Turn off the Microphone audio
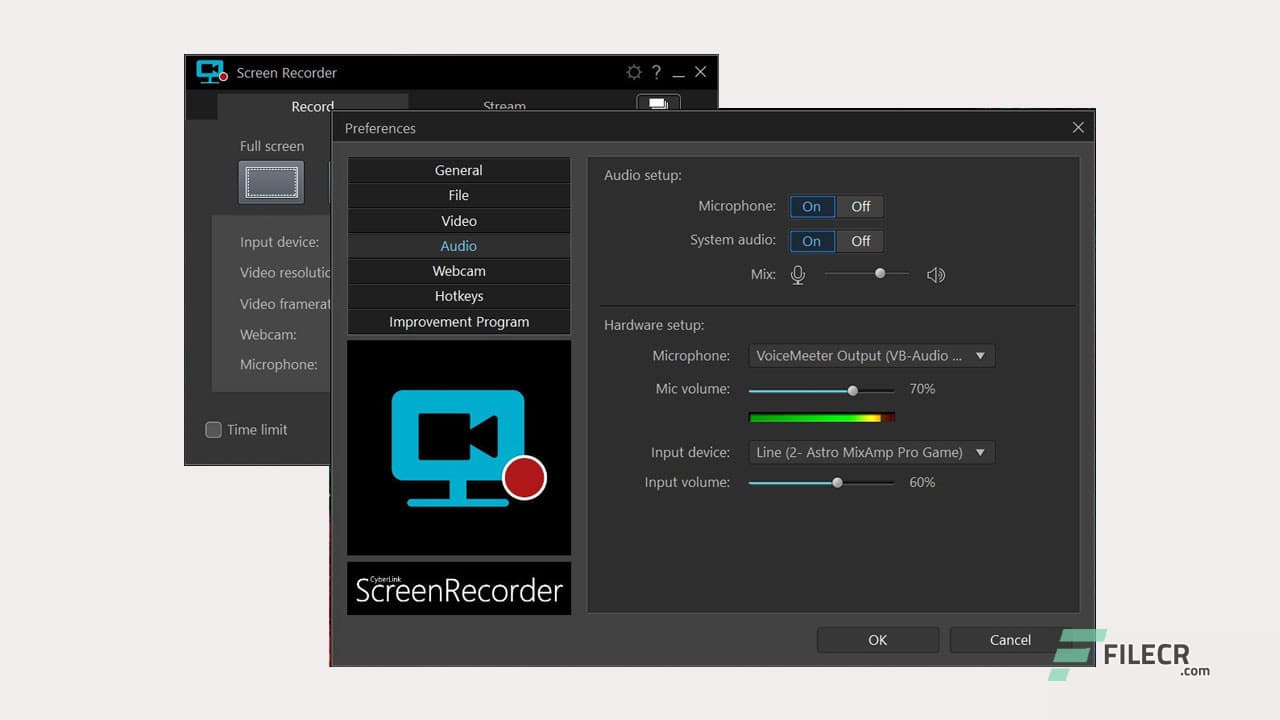The width and height of the screenshot is (1280, 720). [862, 206]
